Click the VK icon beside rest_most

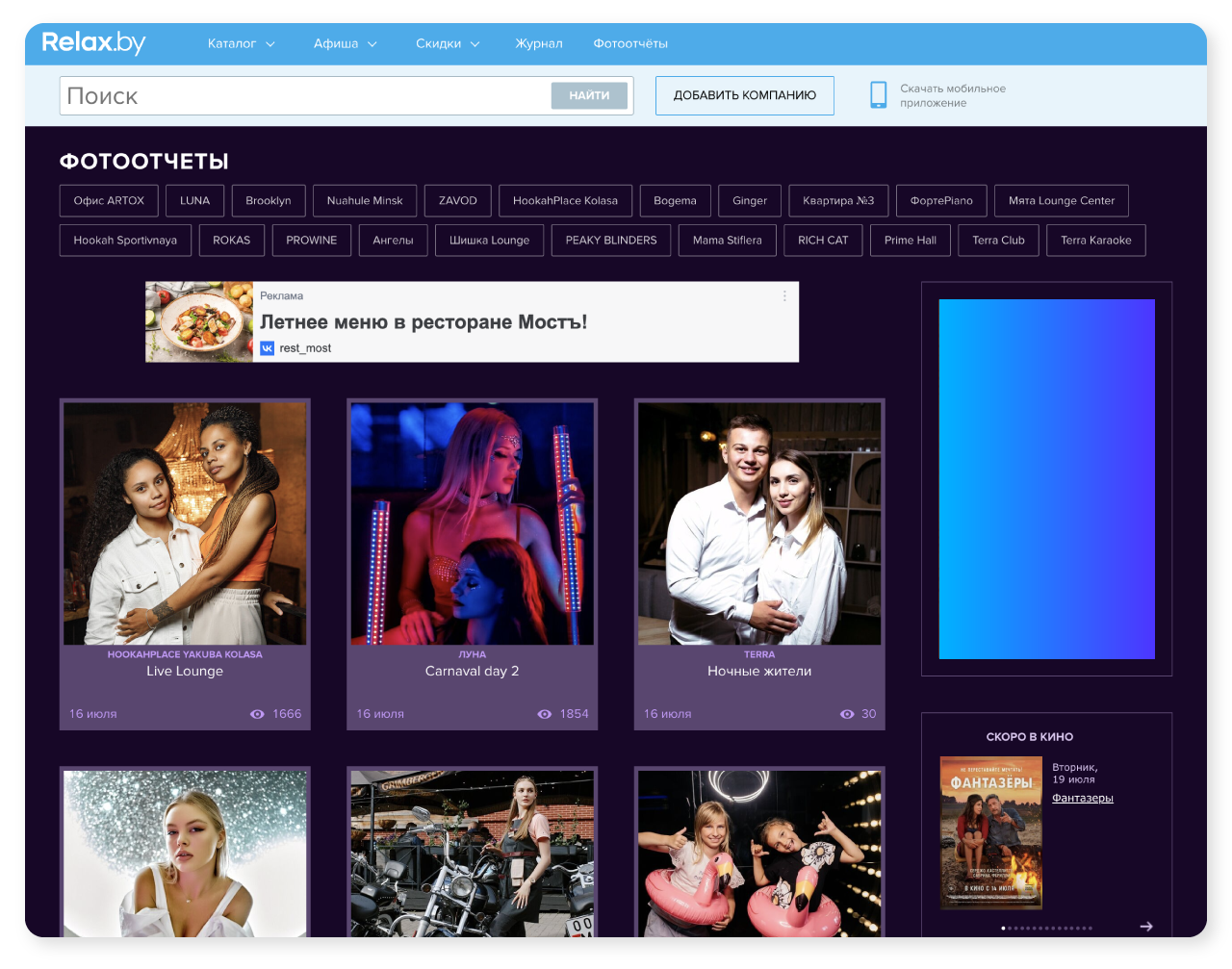(x=267, y=348)
